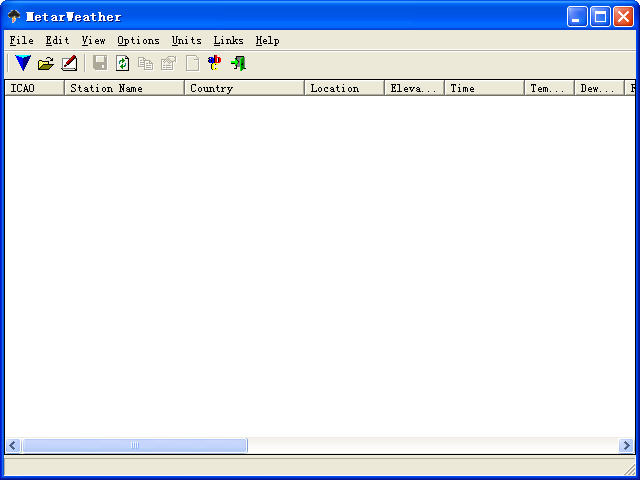Open the Links menu
Image resolution: width=640 pixels, height=480 pixels.
[x=229, y=40]
